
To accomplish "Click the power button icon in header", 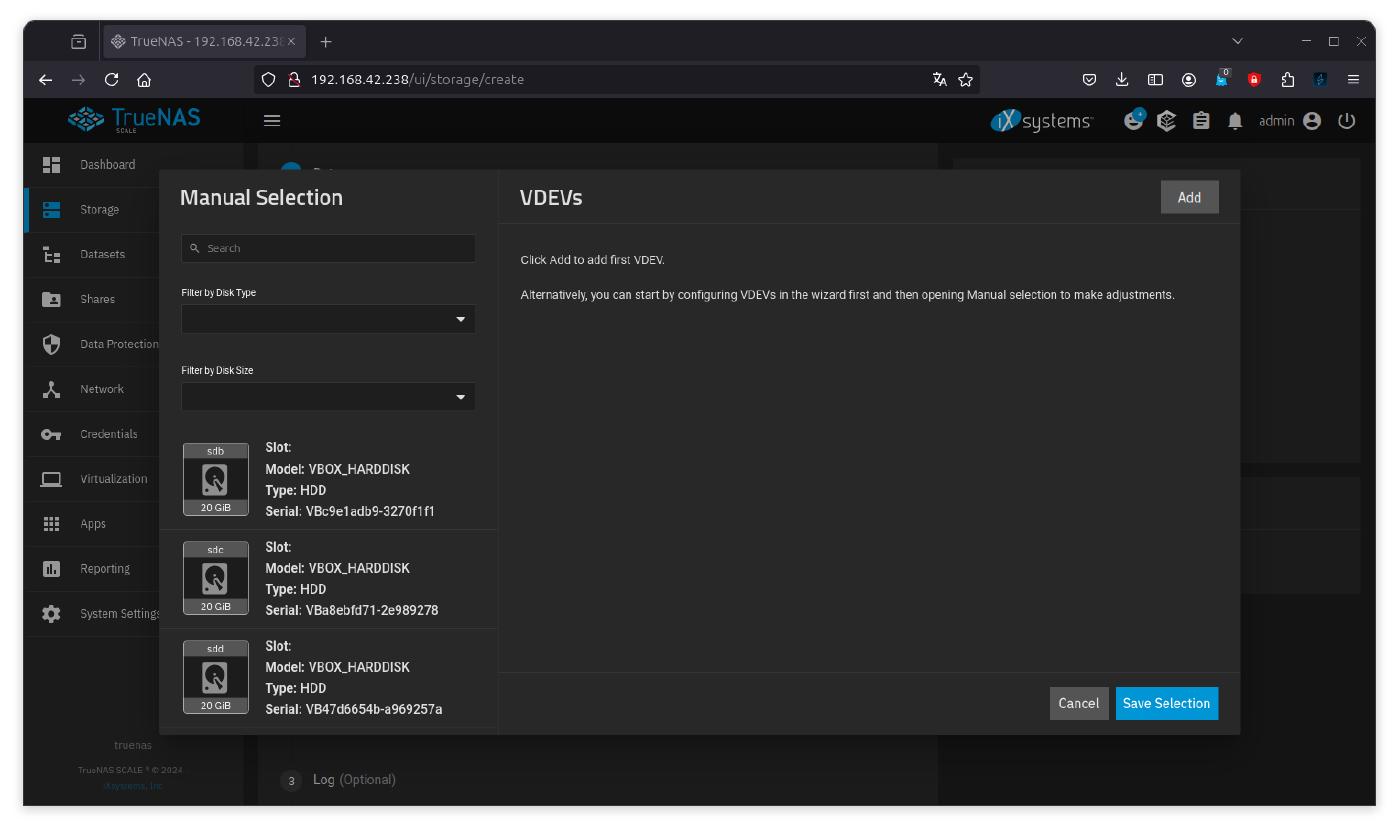I will tap(1346, 121).
